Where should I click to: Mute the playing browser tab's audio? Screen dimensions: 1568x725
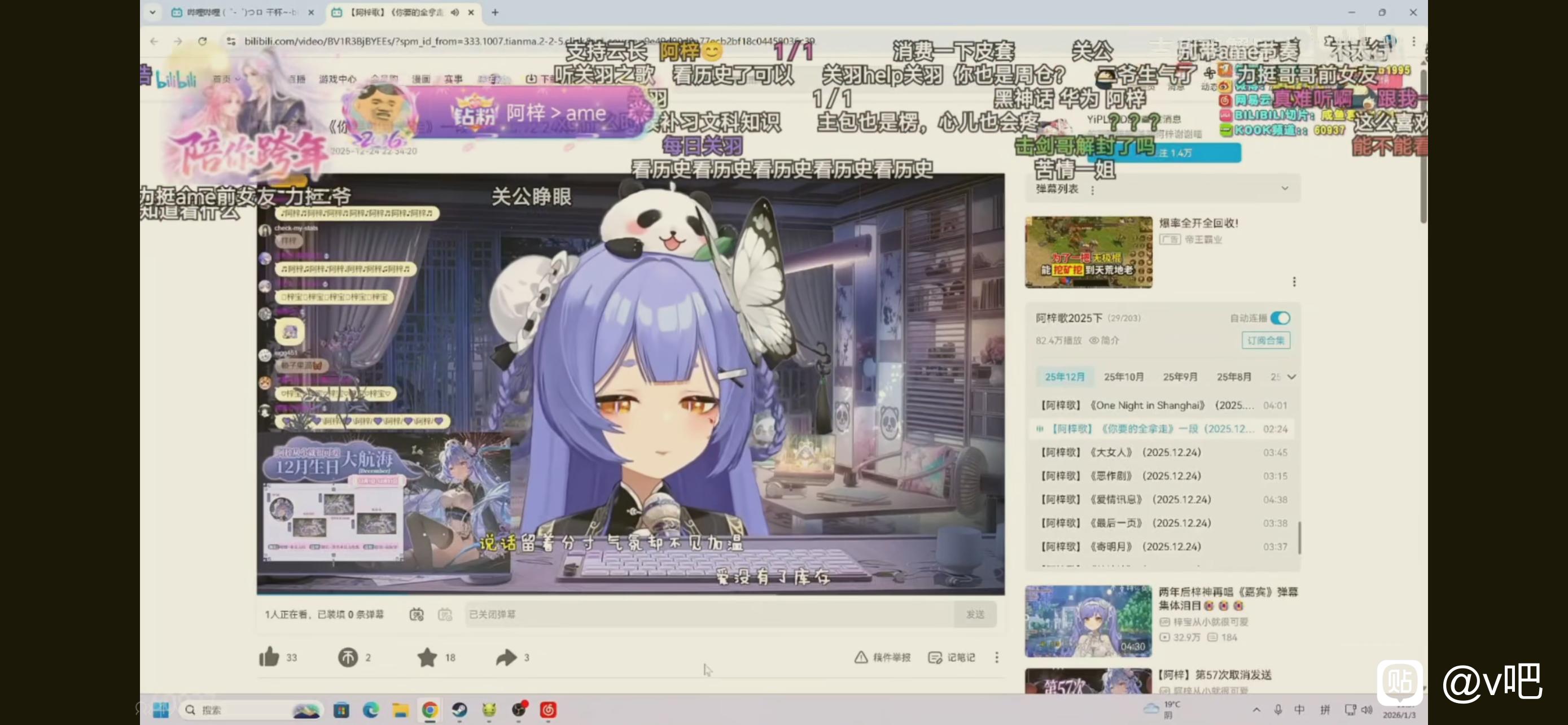455,12
